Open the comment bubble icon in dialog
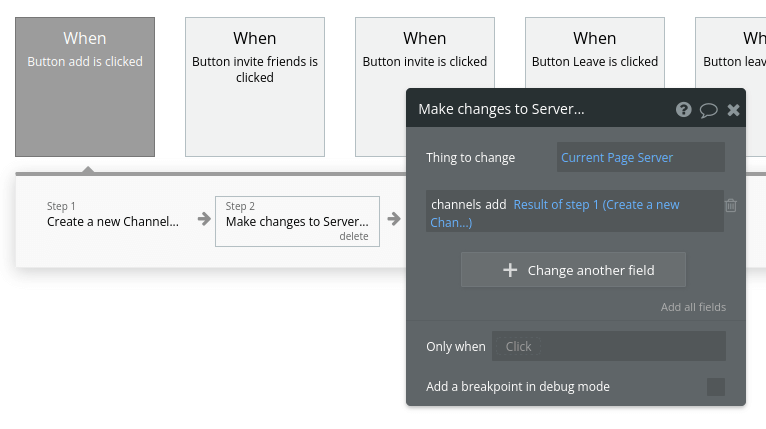 (708, 110)
